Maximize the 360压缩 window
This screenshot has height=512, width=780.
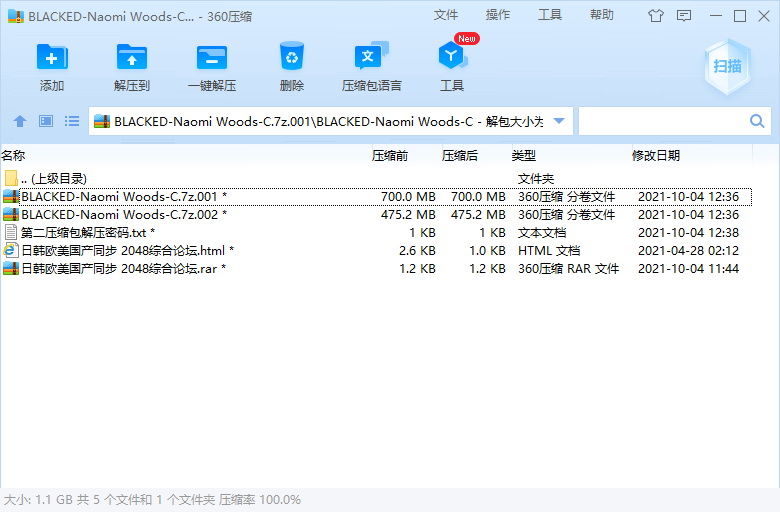click(x=740, y=16)
